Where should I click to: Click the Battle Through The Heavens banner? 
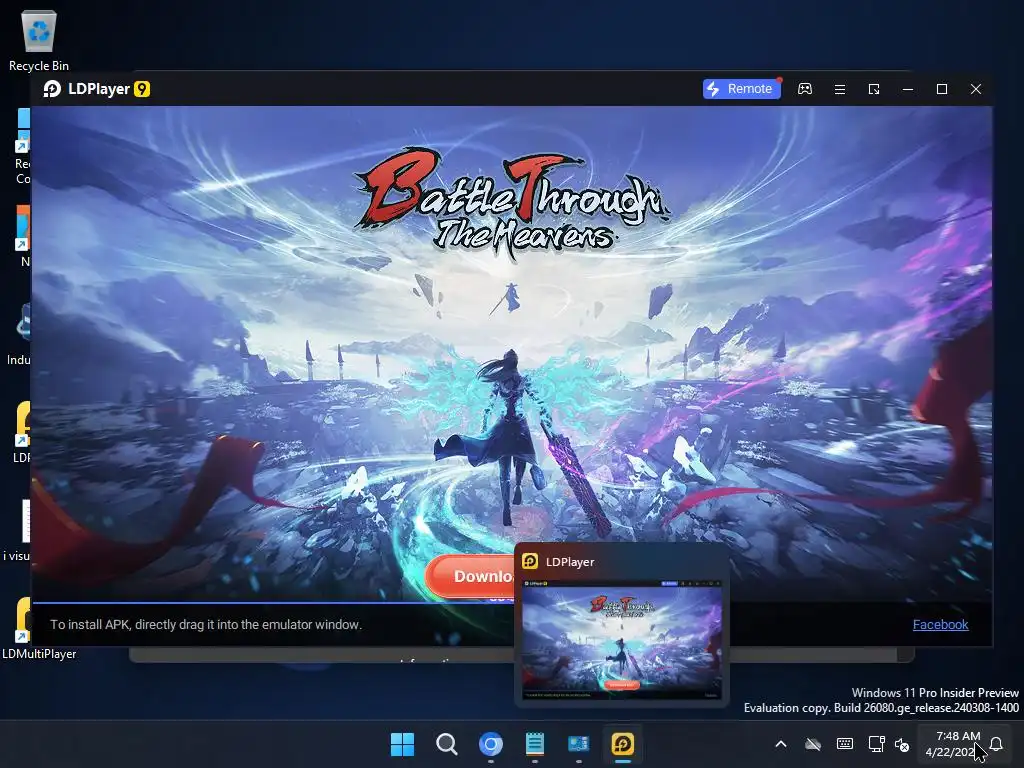coord(512,353)
